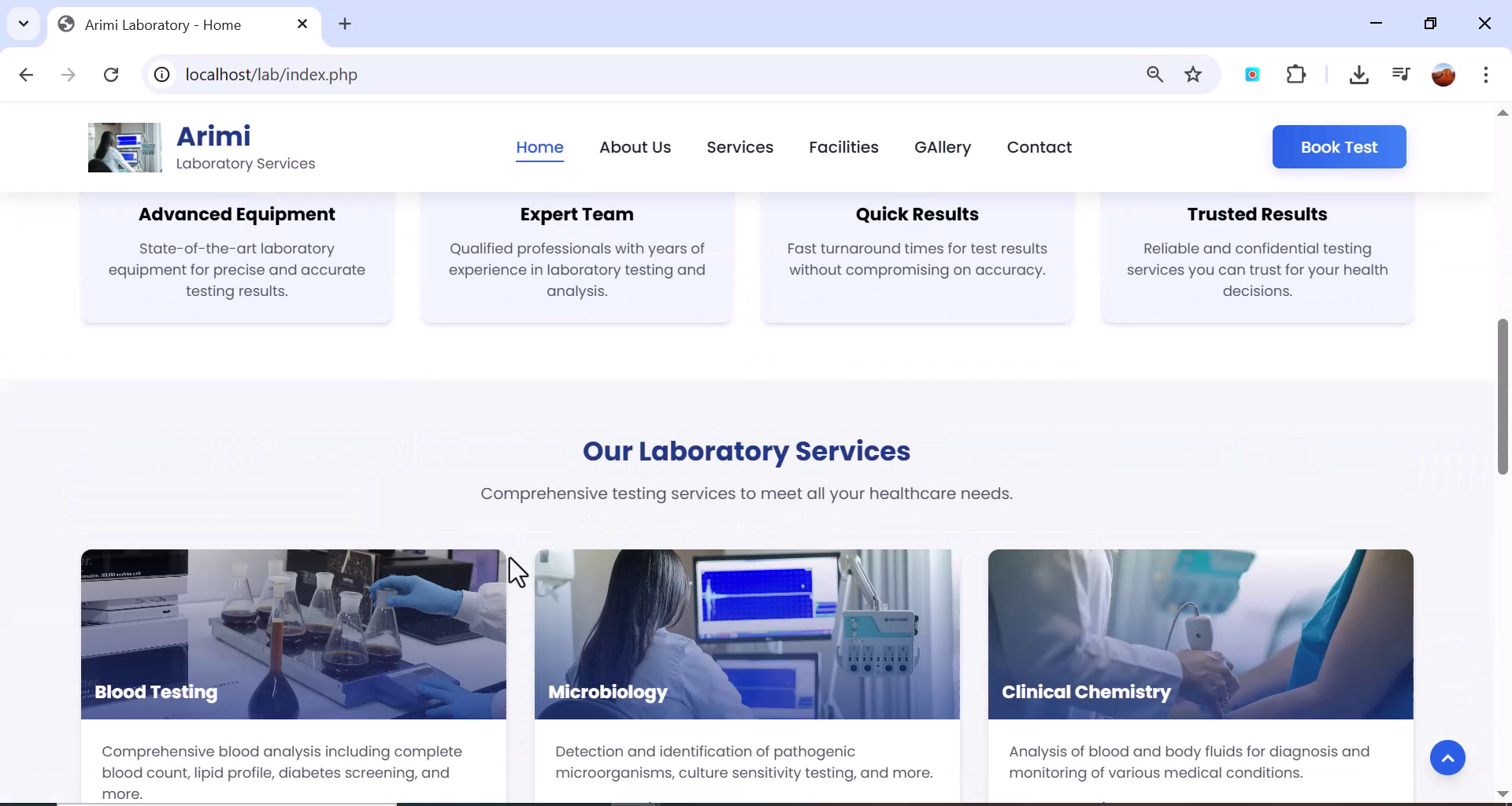Click the Comprehensive testing services subtitle
Viewport: 1512px width, 806px height.
(747, 494)
